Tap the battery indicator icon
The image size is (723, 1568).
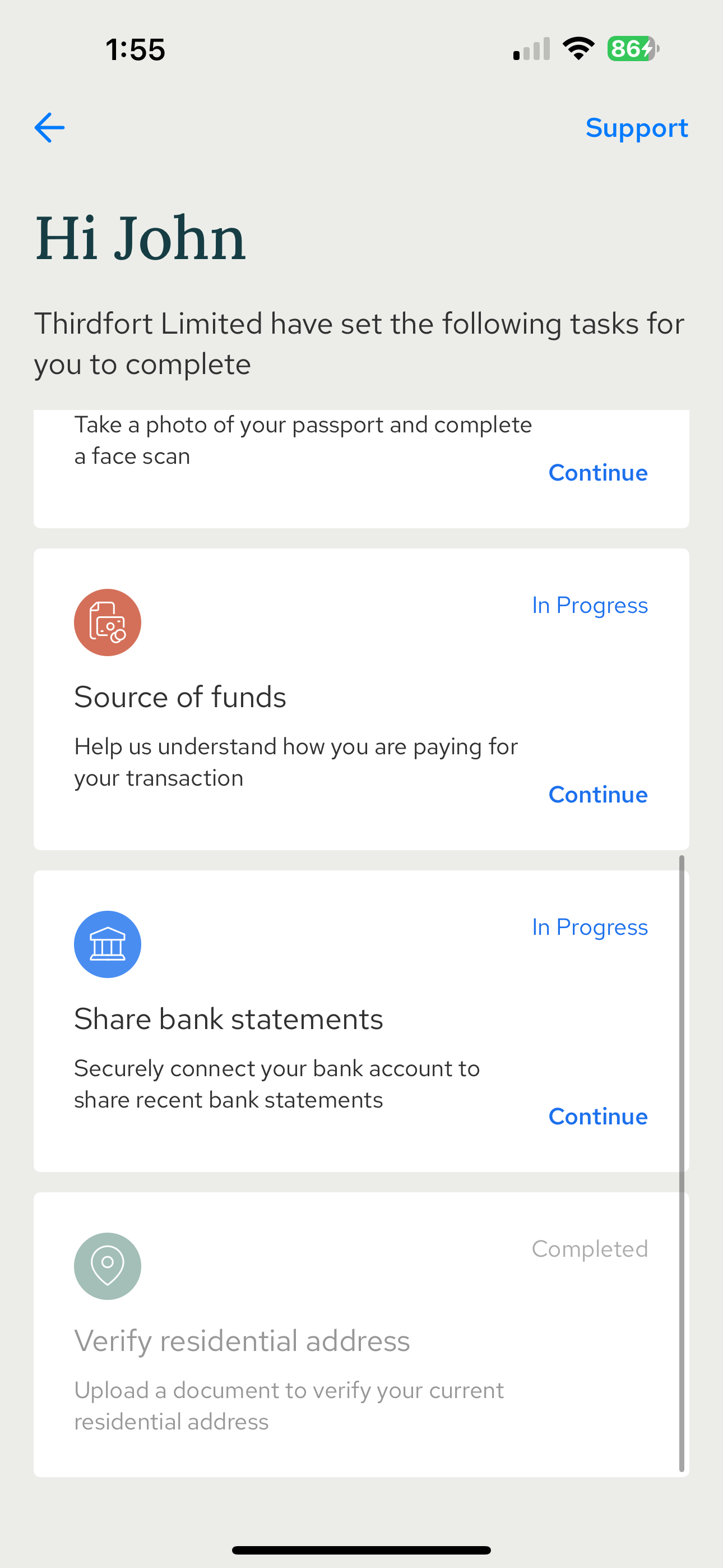point(633,49)
